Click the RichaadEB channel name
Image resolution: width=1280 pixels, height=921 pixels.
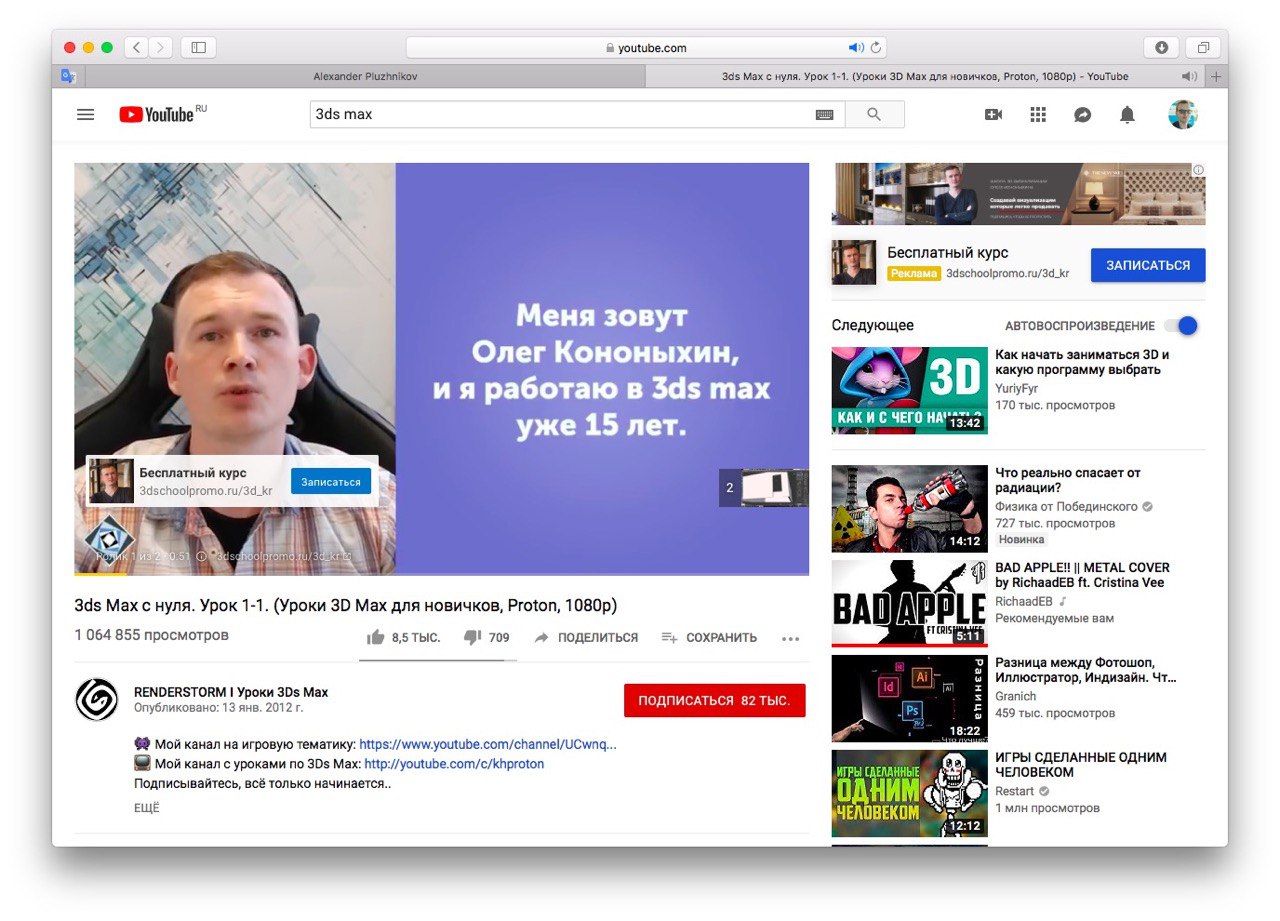(1025, 601)
